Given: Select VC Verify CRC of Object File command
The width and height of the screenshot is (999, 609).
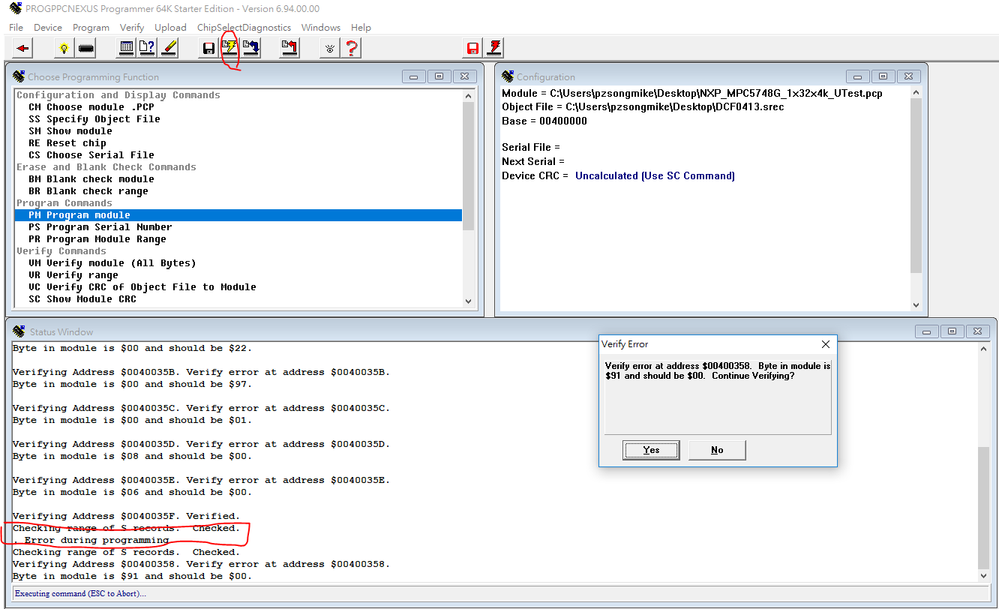Looking at the screenshot, I should (142, 287).
